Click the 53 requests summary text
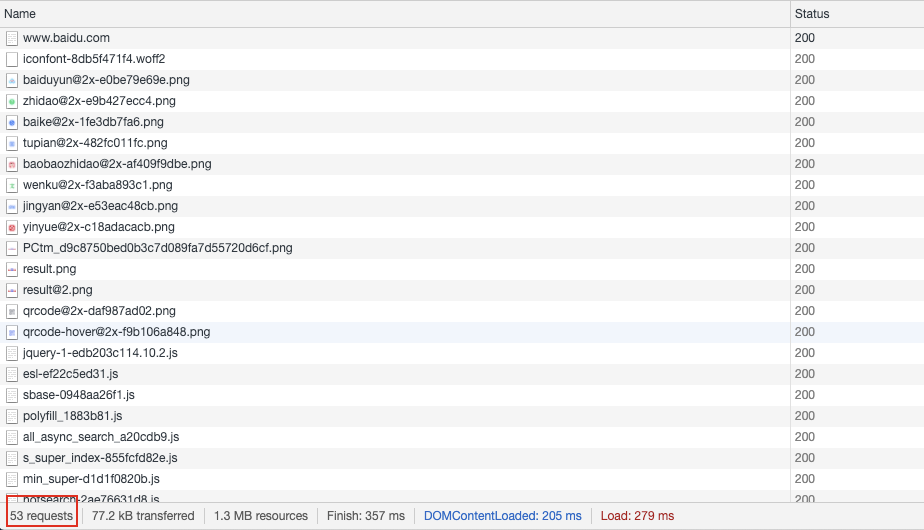This screenshot has width=924, height=530. pos(41,516)
